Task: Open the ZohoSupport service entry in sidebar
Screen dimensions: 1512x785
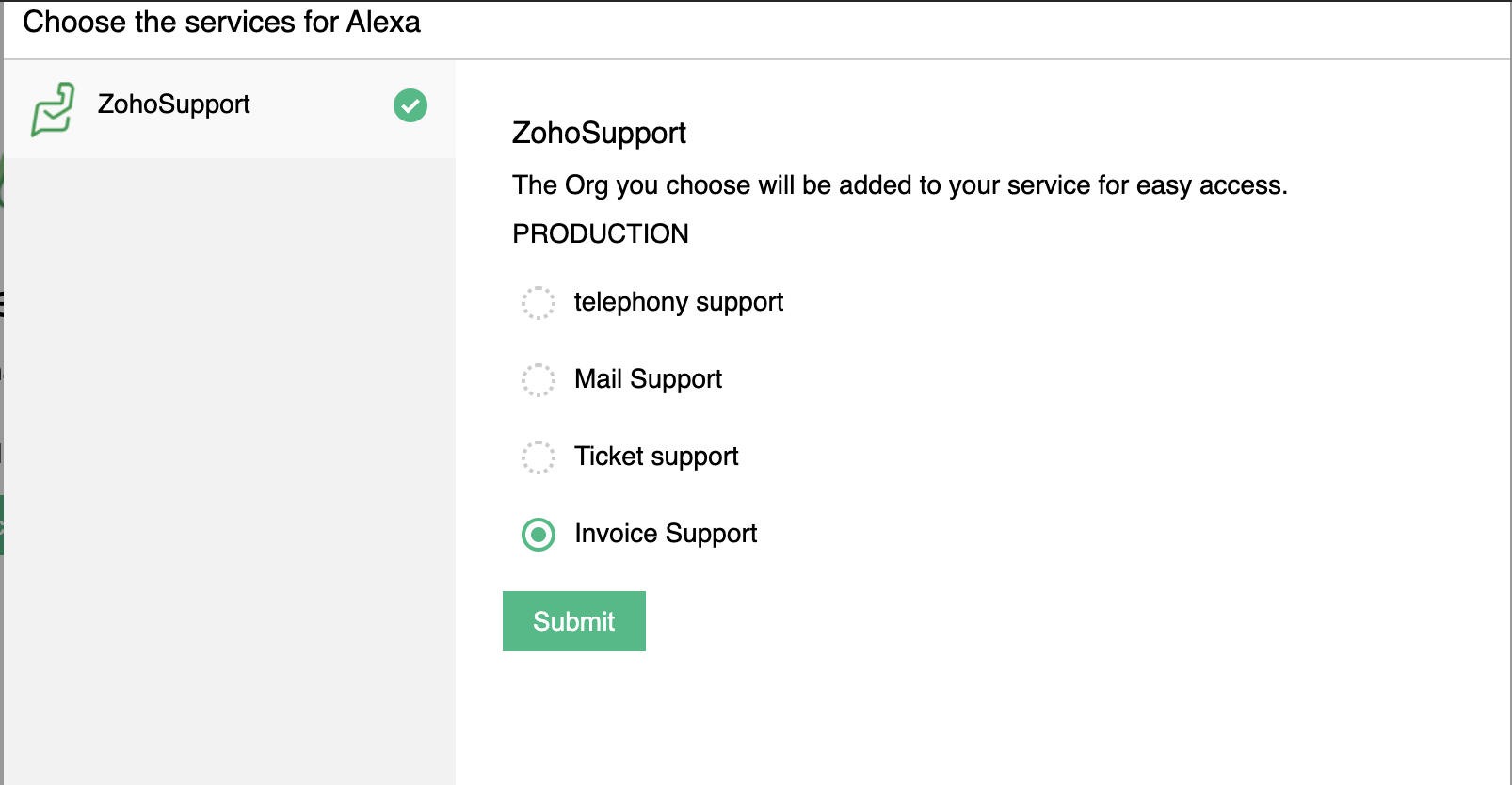Action: (x=174, y=104)
